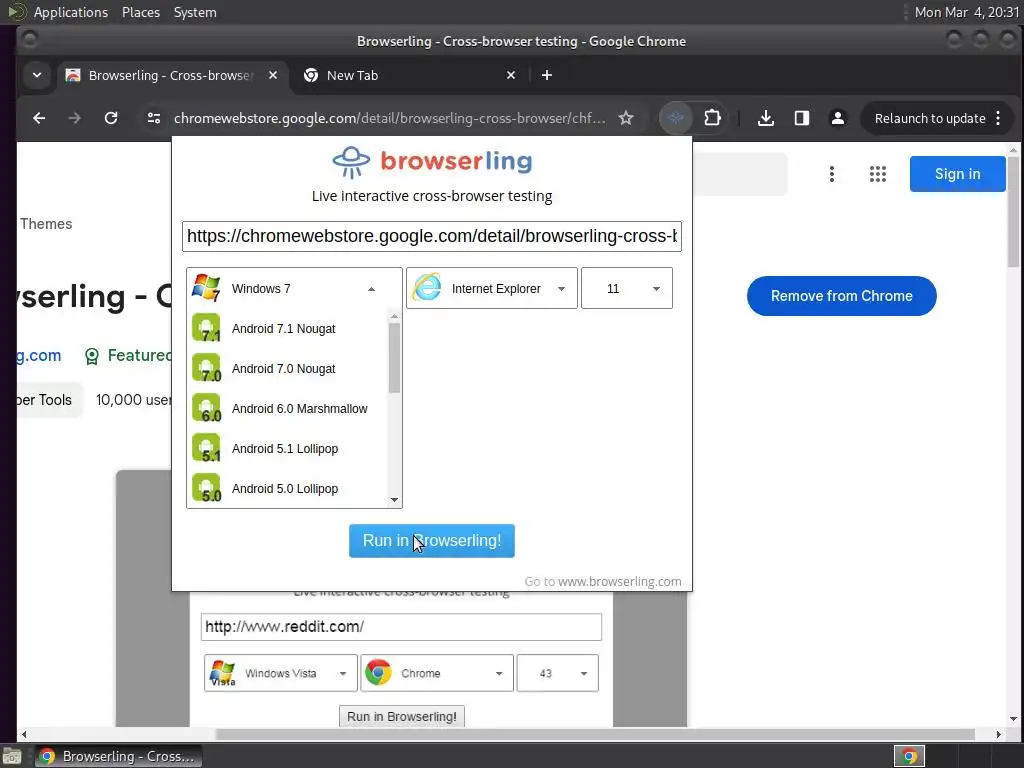Image resolution: width=1024 pixels, height=768 pixels.
Task: Open the Google apps grid icon
Action: pos(878,174)
